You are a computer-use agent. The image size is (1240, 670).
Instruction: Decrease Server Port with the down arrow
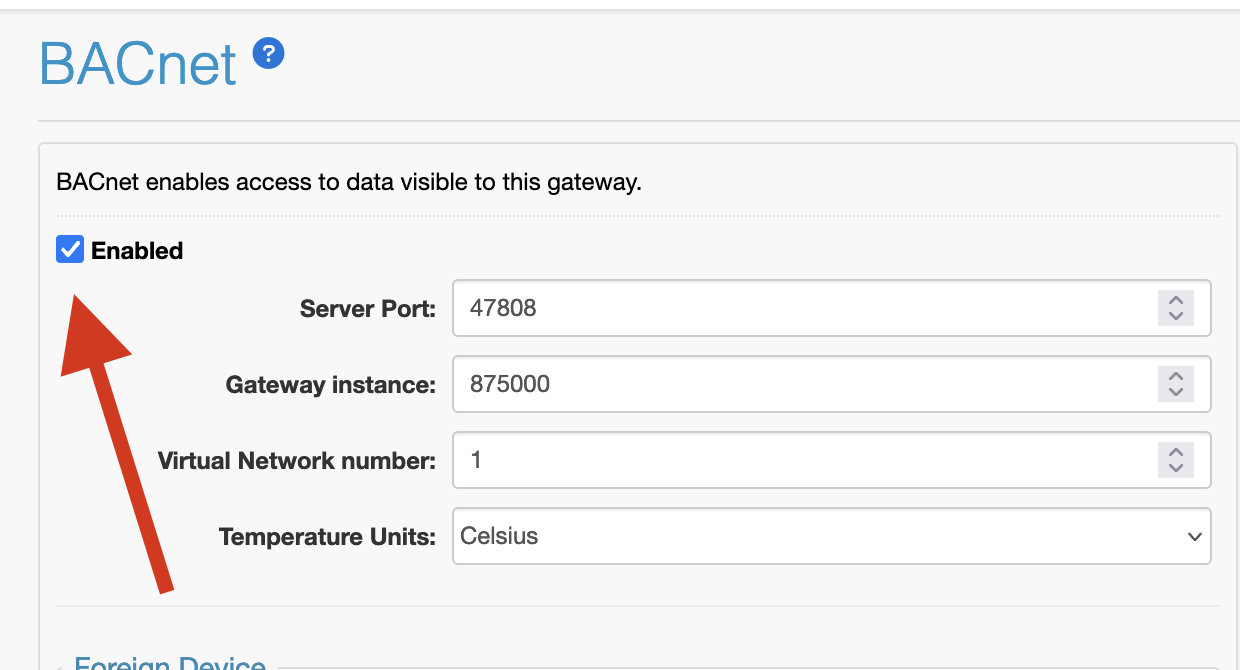[1176, 316]
